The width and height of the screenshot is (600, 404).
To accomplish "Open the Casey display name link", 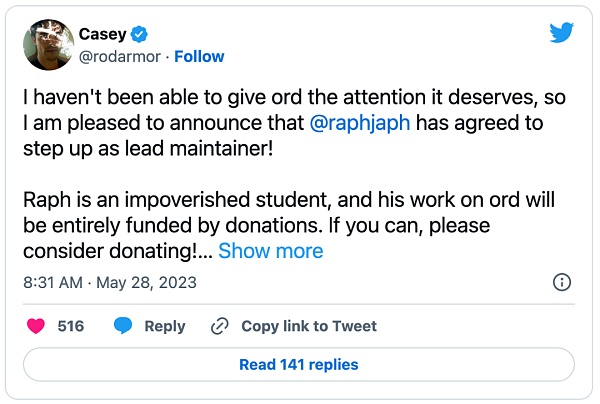I will [102, 35].
